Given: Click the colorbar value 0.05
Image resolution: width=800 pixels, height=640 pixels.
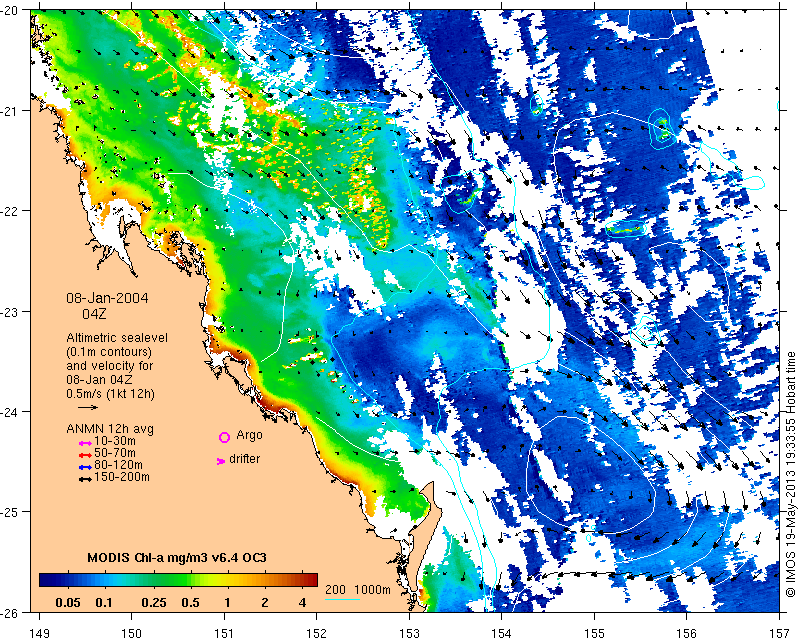Looking at the screenshot, I should [x=68, y=603].
